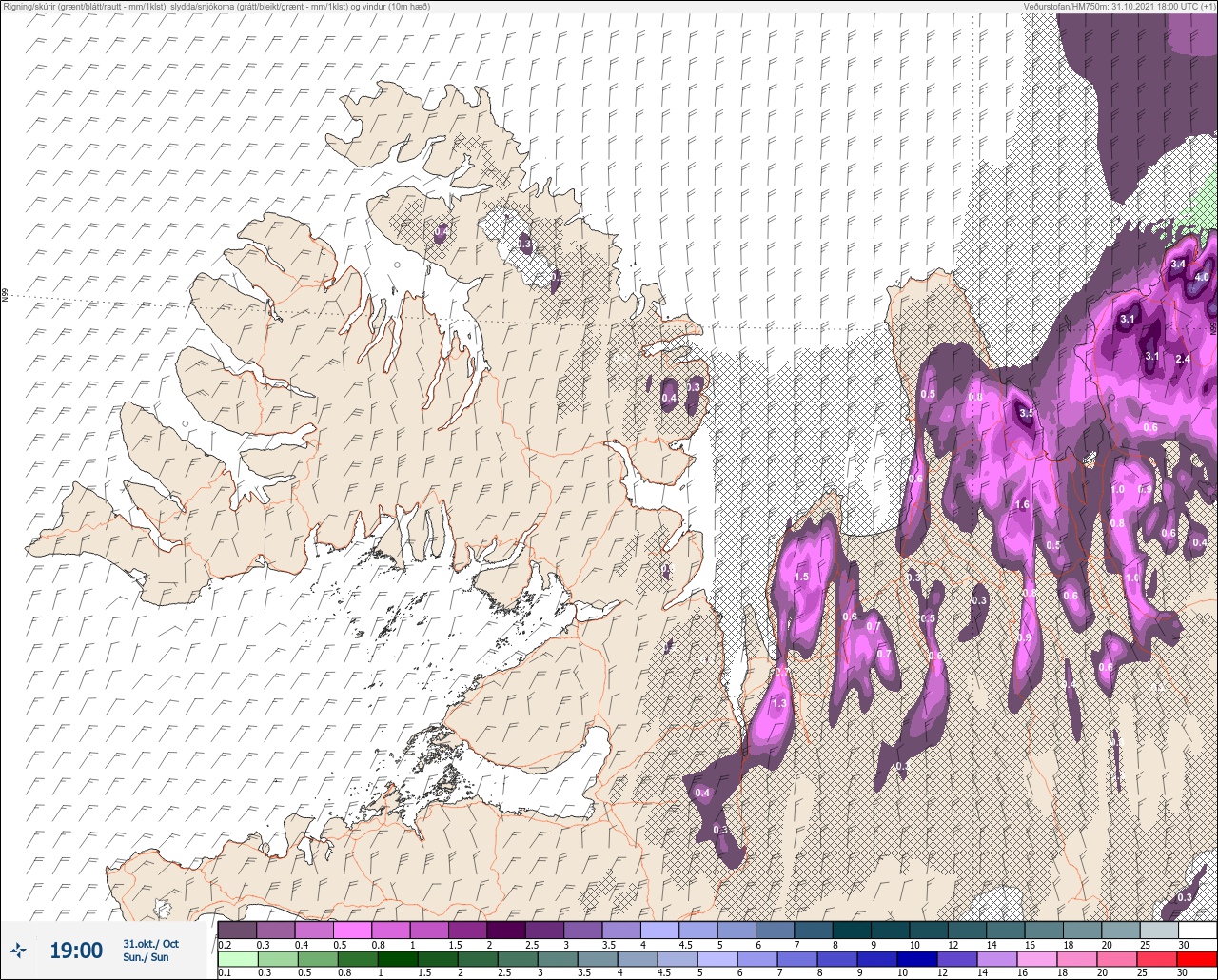The image size is (1218, 980).
Task: Click the weather symbol icon beside 19:00
Action: point(18,950)
